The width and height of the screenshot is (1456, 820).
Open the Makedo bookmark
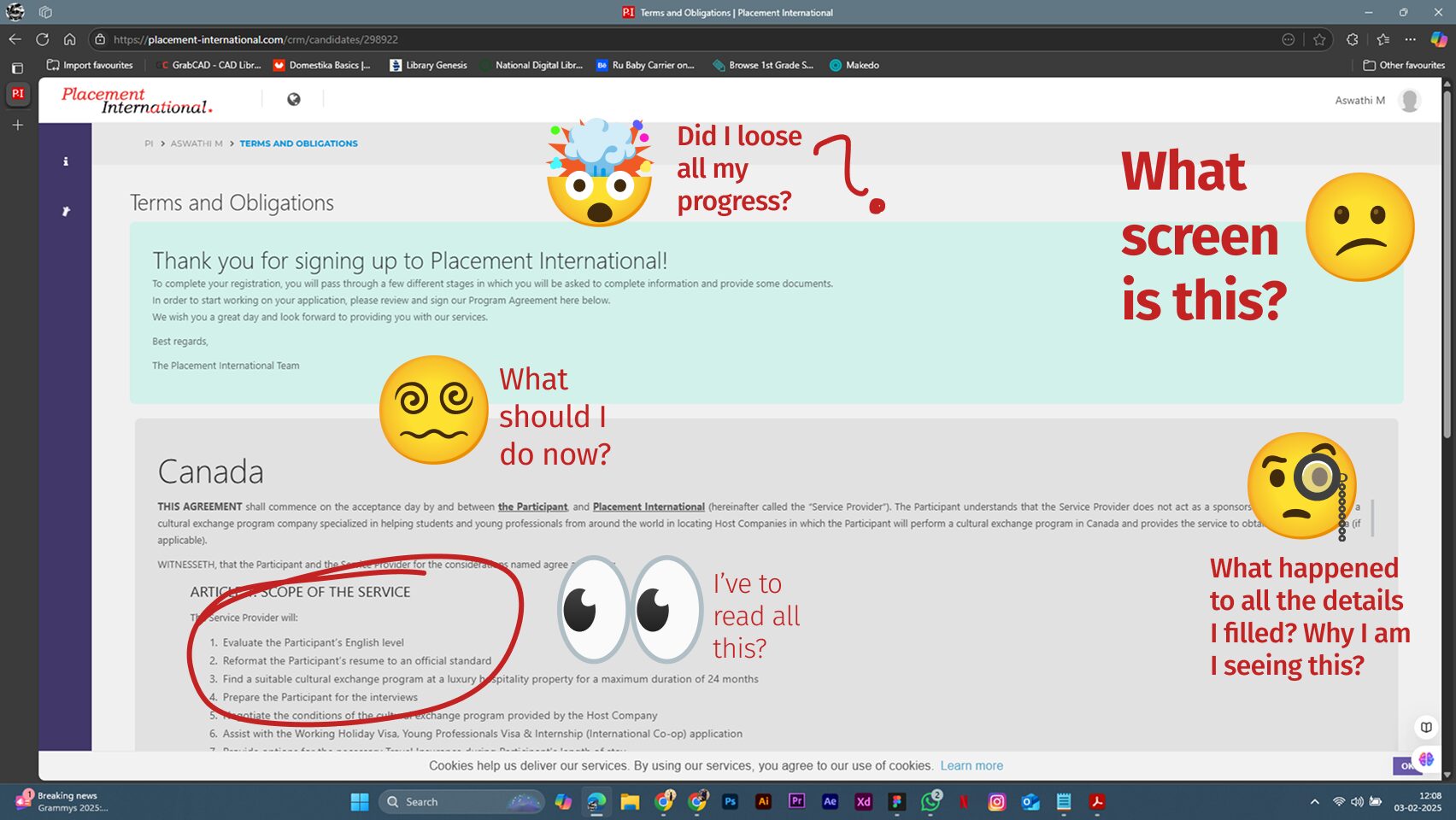[854, 65]
